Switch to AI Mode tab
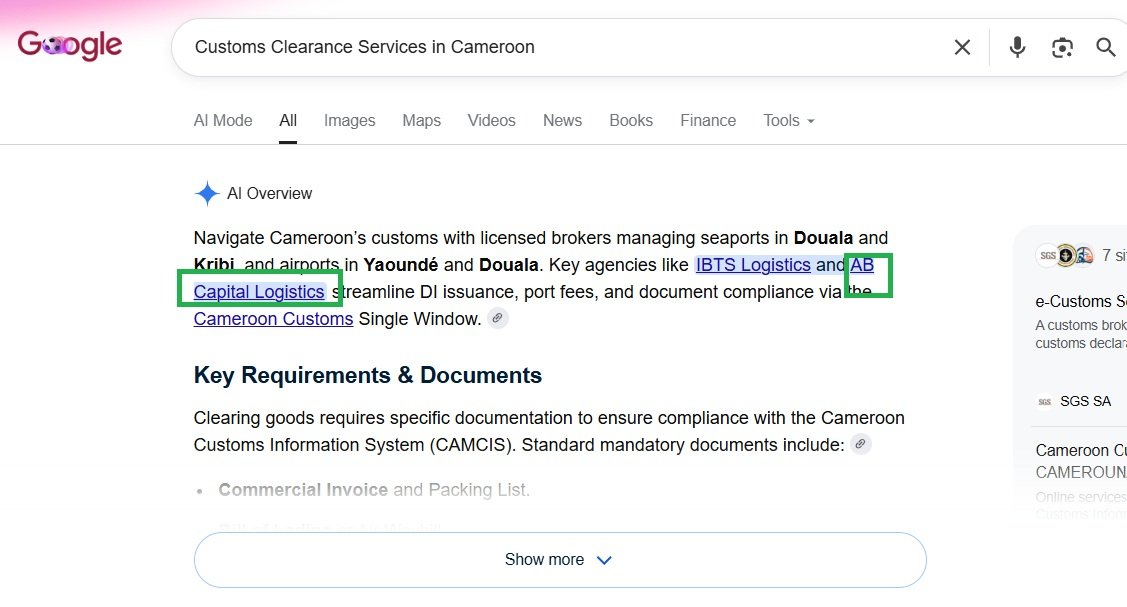This screenshot has width=1127, height=607. [x=223, y=121]
